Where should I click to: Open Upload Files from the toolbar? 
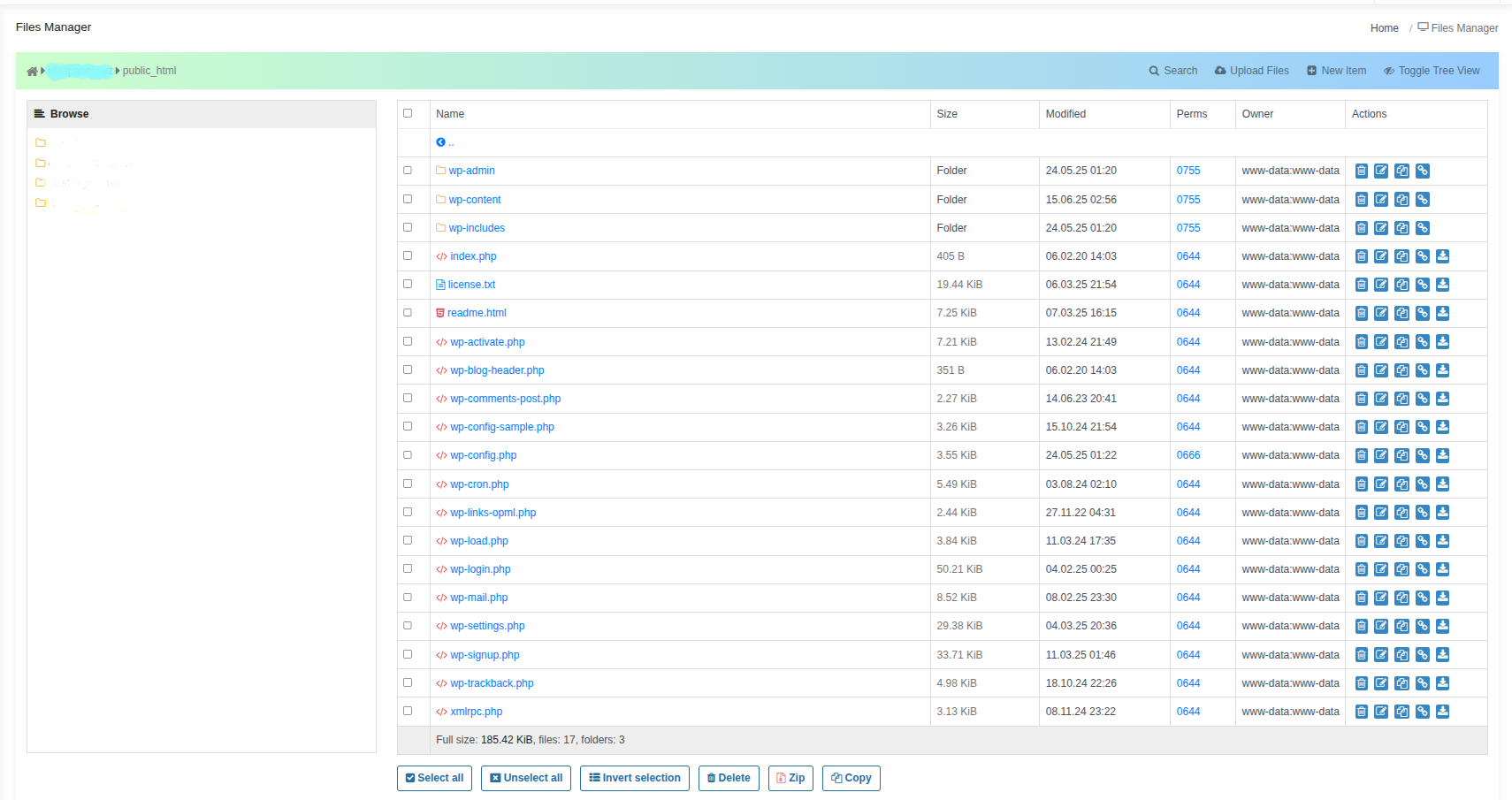click(1251, 71)
